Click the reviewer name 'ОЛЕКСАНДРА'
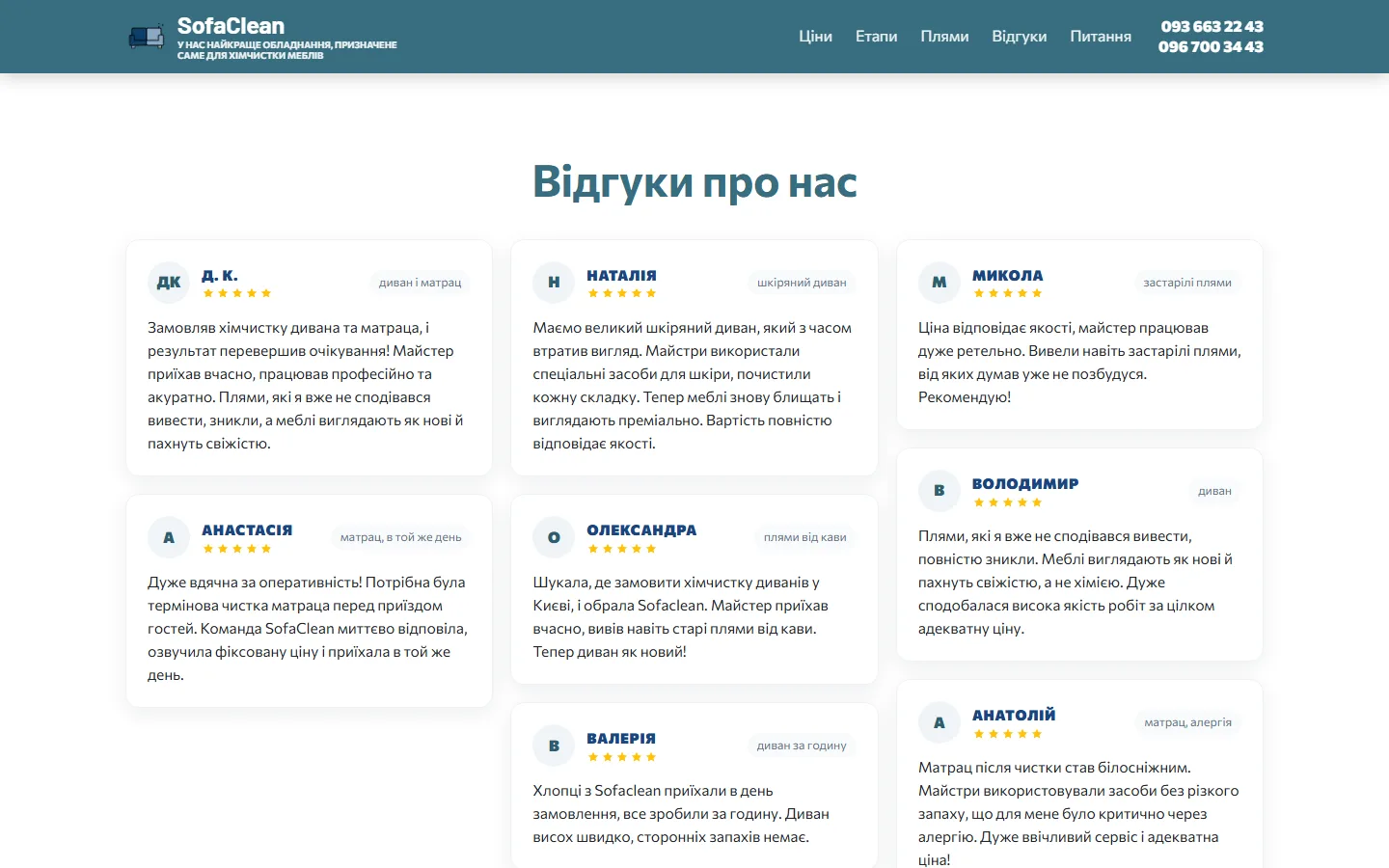This screenshot has height=868, width=1389. (641, 530)
